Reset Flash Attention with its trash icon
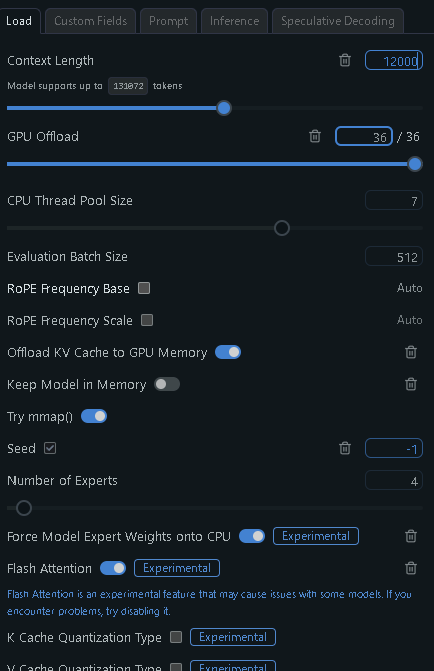Image resolution: width=434 pixels, height=671 pixels. (x=411, y=568)
